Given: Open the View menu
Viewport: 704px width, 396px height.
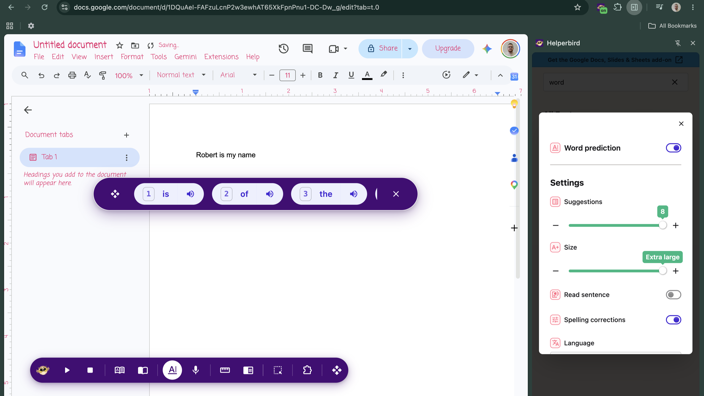Looking at the screenshot, I should coord(79,57).
